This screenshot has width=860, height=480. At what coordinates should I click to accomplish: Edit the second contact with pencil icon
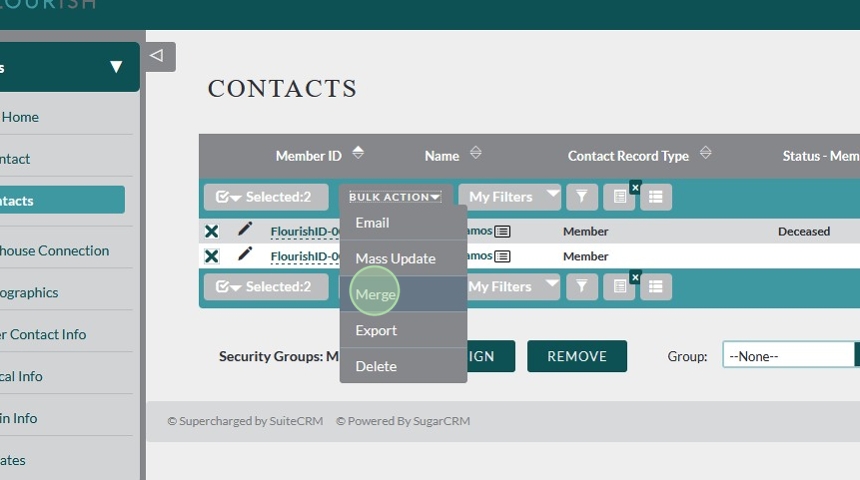[245, 255]
